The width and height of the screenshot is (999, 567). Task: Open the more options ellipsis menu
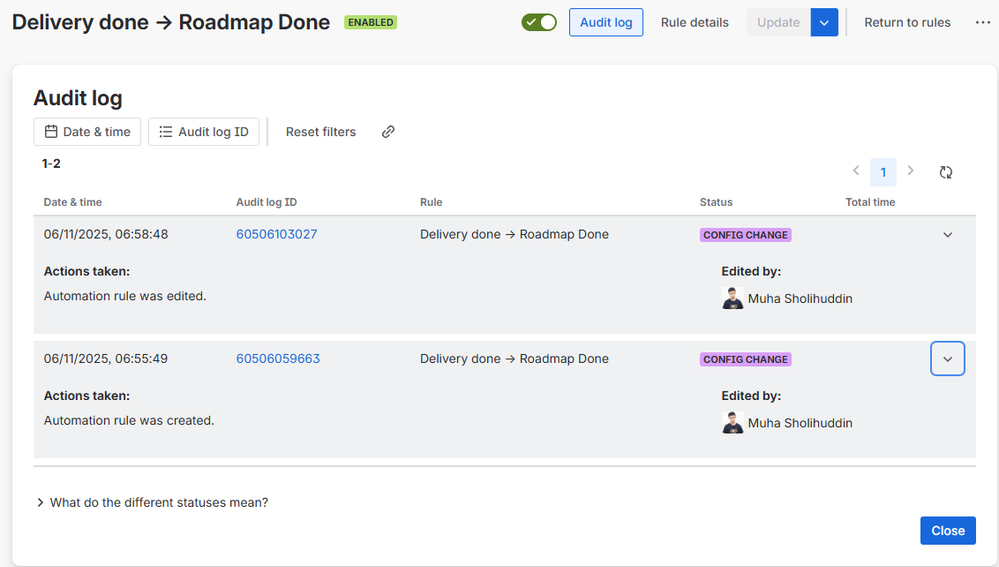pos(982,22)
